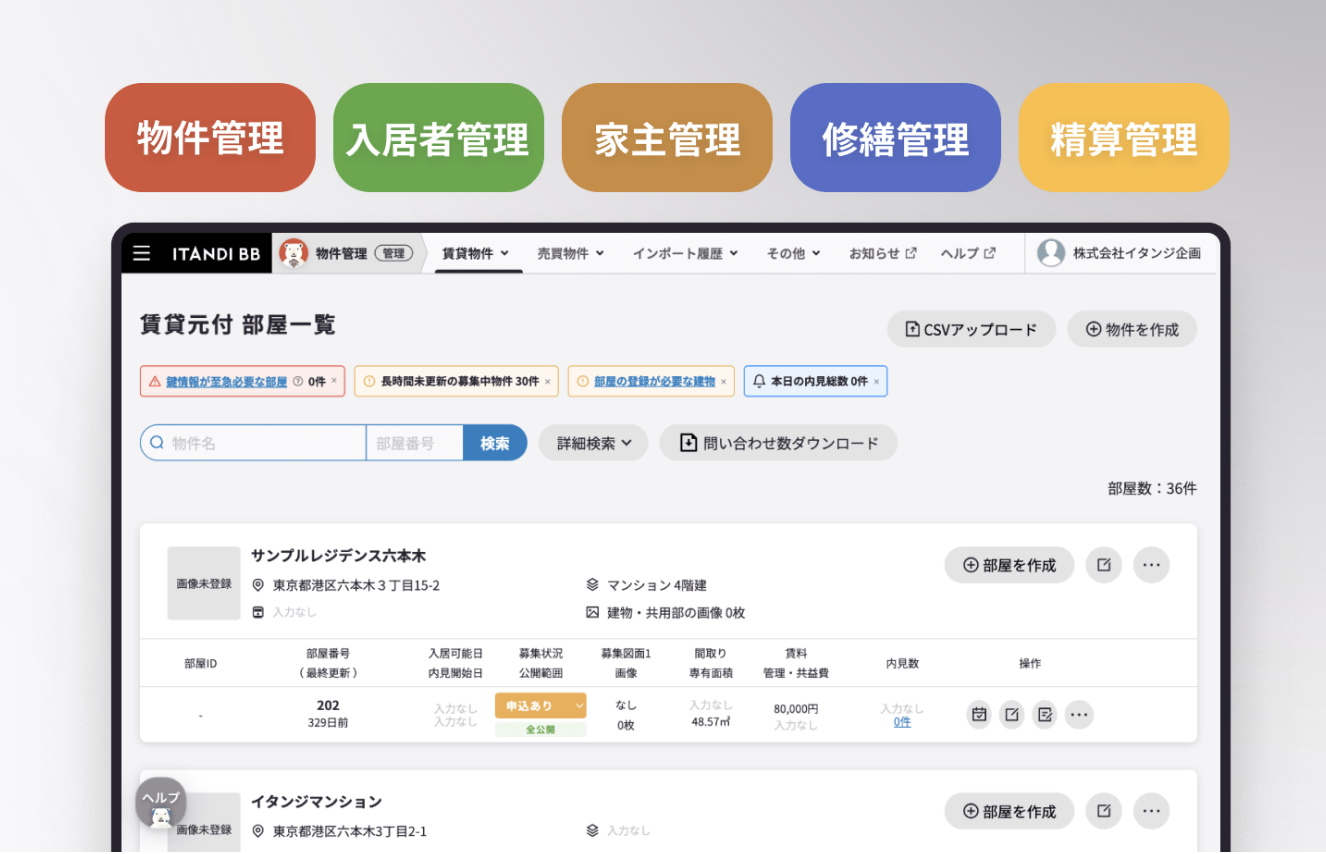Open the インポート履歴 menu
This screenshot has height=854, width=1326.
tap(685, 253)
